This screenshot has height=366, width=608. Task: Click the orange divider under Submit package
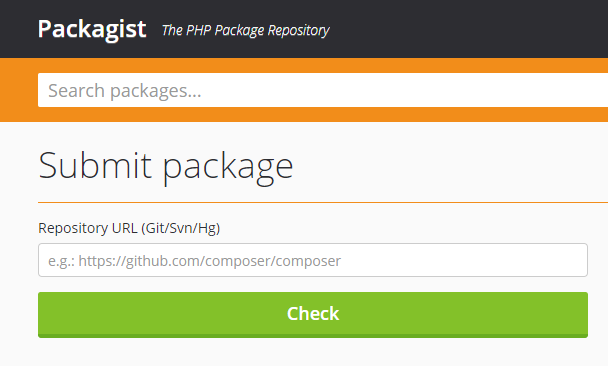pos(323,202)
